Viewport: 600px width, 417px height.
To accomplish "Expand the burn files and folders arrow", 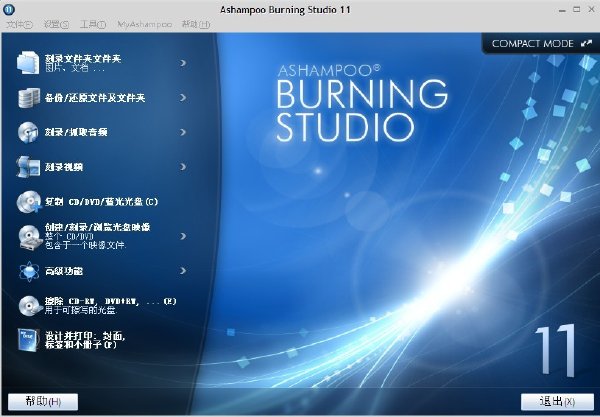I will tap(183, 63).
